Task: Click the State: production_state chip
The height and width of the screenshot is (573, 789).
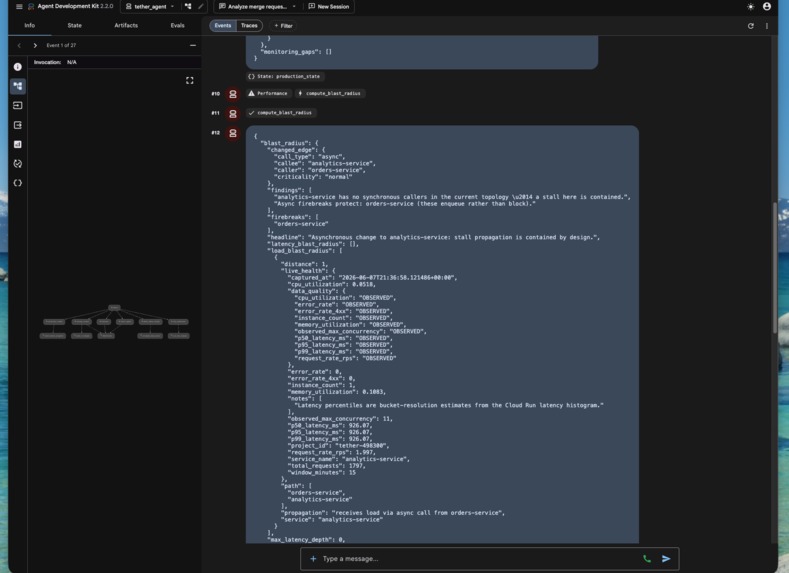Action: pyautogui.click(x=284, y=76)
